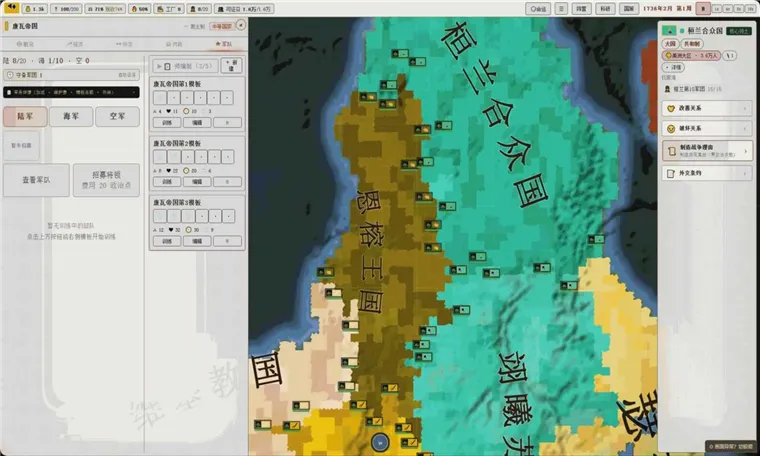Expand the 师编制 (3/5) section triangle

[x=159, y=66]
